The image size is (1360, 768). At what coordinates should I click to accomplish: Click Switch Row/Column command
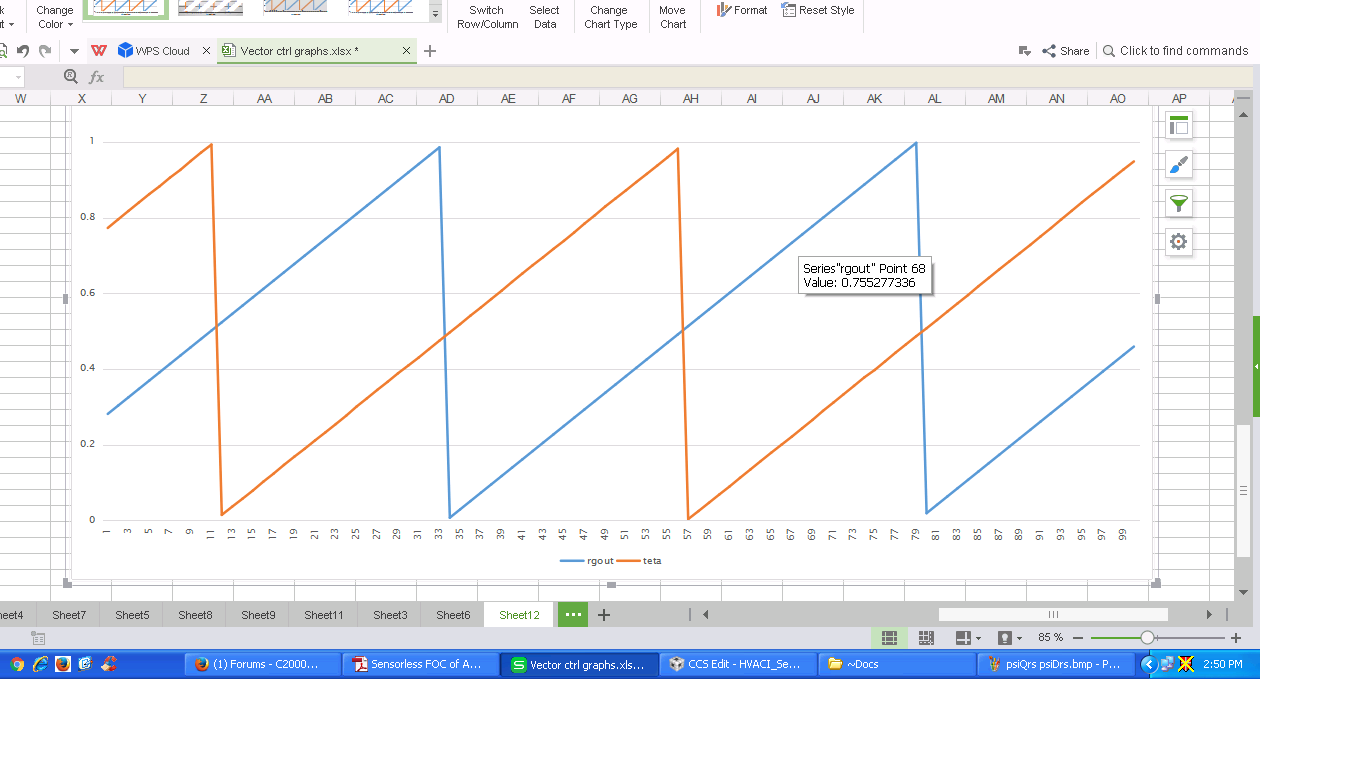tap(487, 17)
